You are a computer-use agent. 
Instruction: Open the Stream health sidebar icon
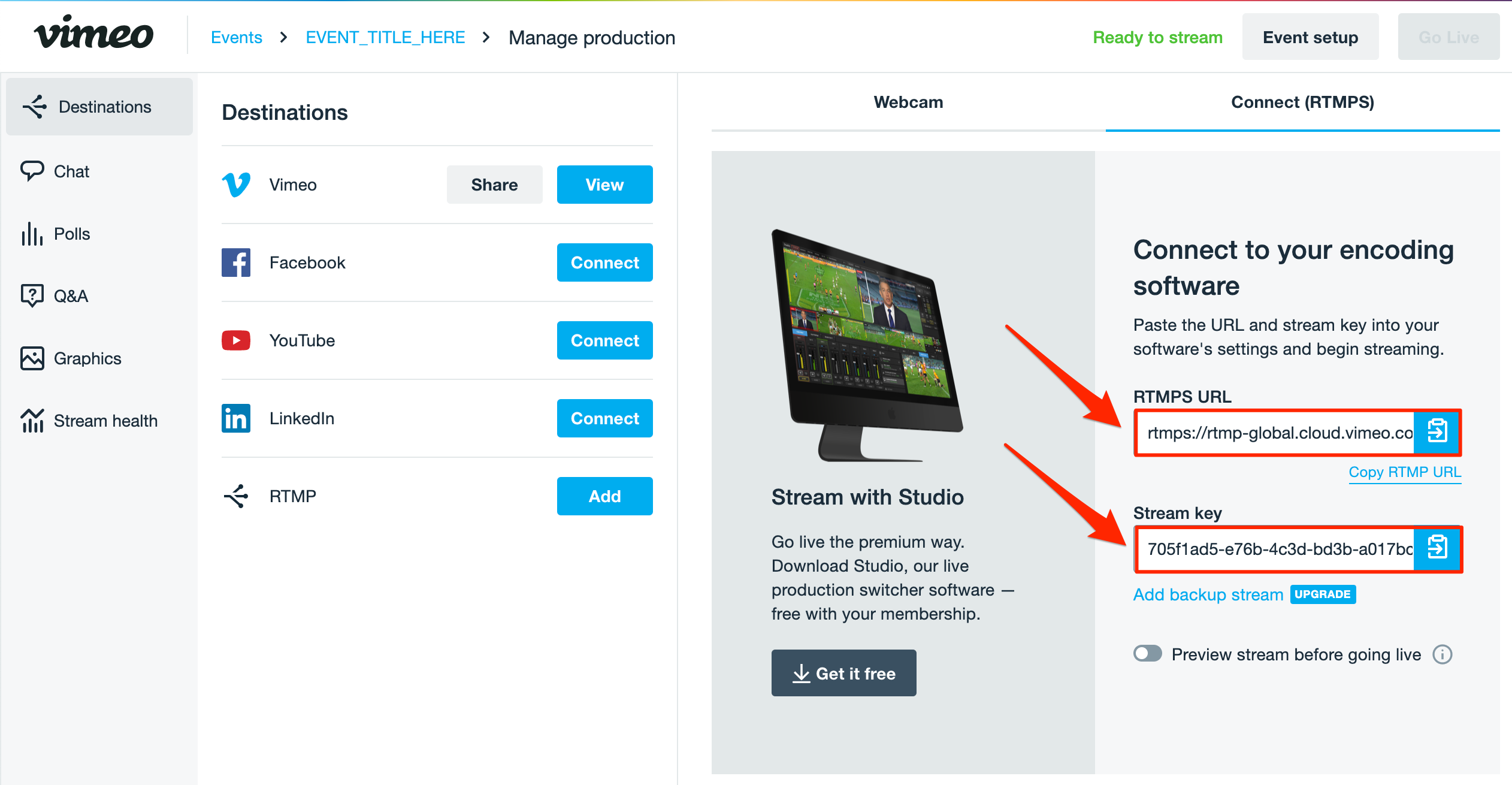(x=32, y=421)
